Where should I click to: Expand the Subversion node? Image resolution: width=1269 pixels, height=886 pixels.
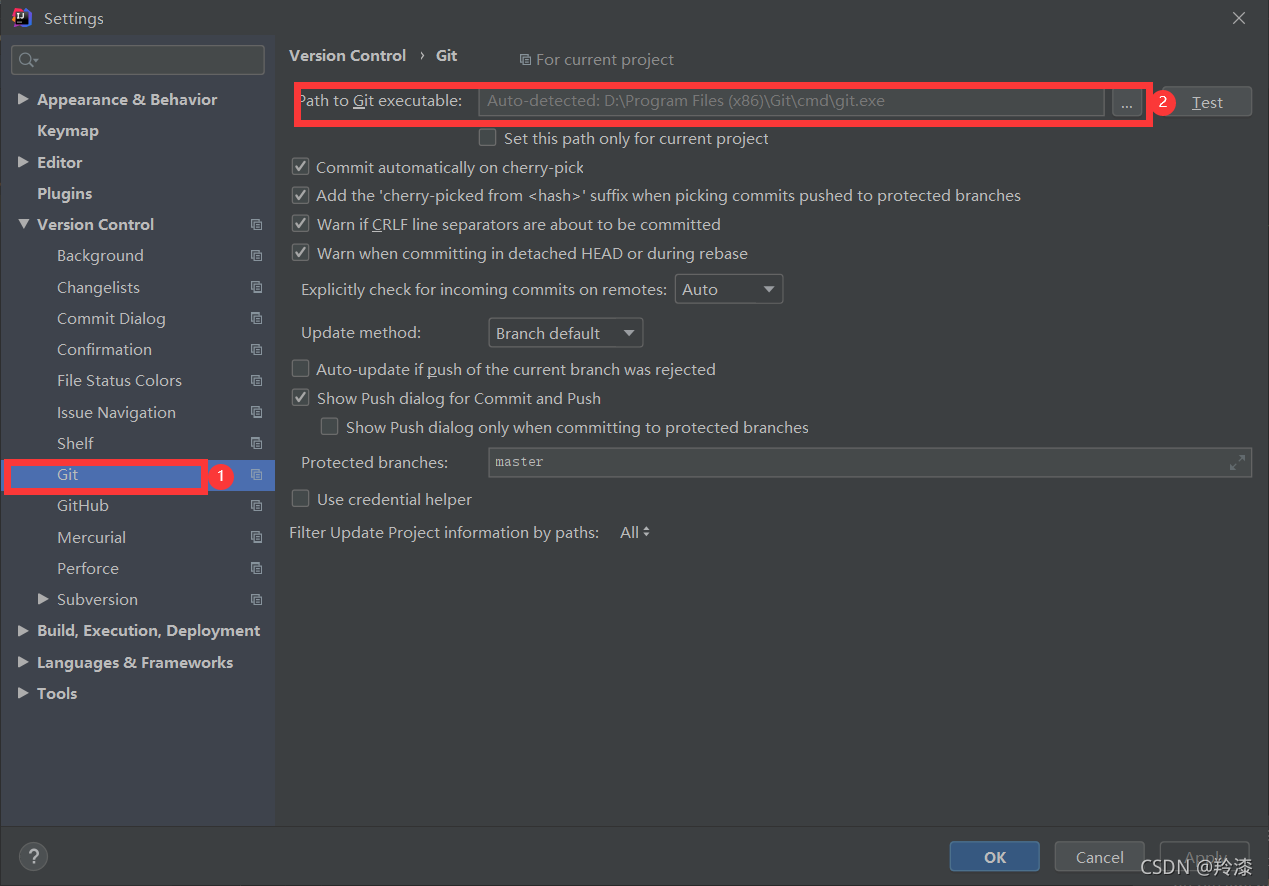(x=43, y=599)
